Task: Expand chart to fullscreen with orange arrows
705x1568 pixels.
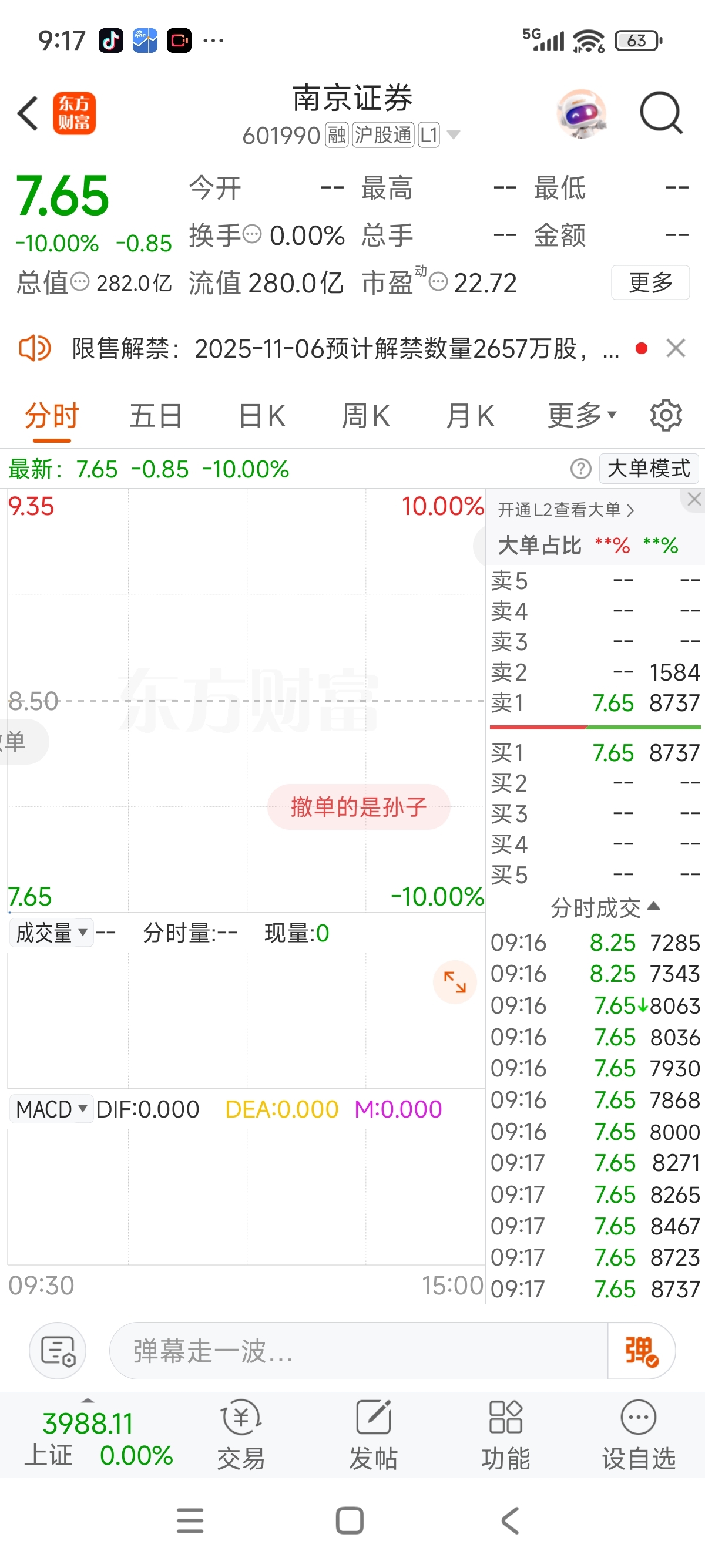Action: click(455, 982)
